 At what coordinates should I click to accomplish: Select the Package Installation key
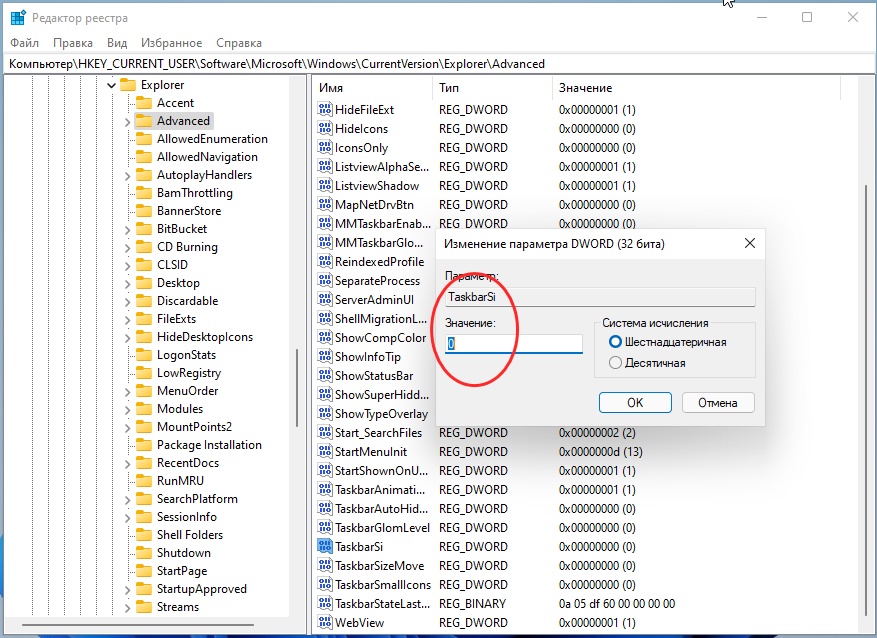pos(209,445)
